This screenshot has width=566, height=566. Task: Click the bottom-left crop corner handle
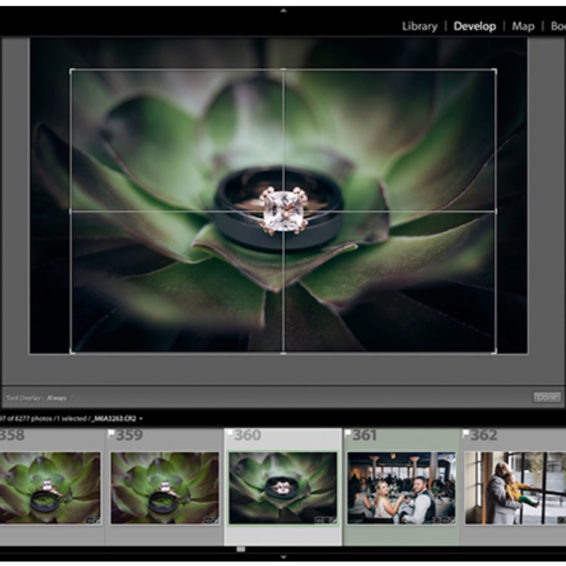71,352
